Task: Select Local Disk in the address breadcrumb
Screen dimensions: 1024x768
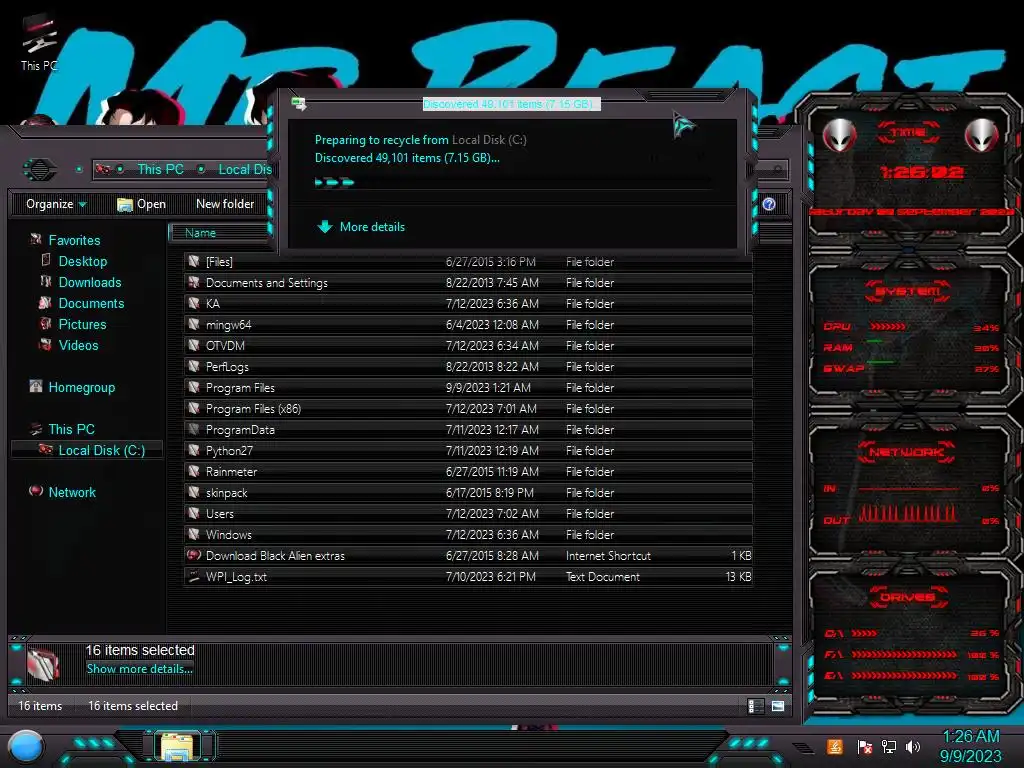Action: [x=244, y=169]
